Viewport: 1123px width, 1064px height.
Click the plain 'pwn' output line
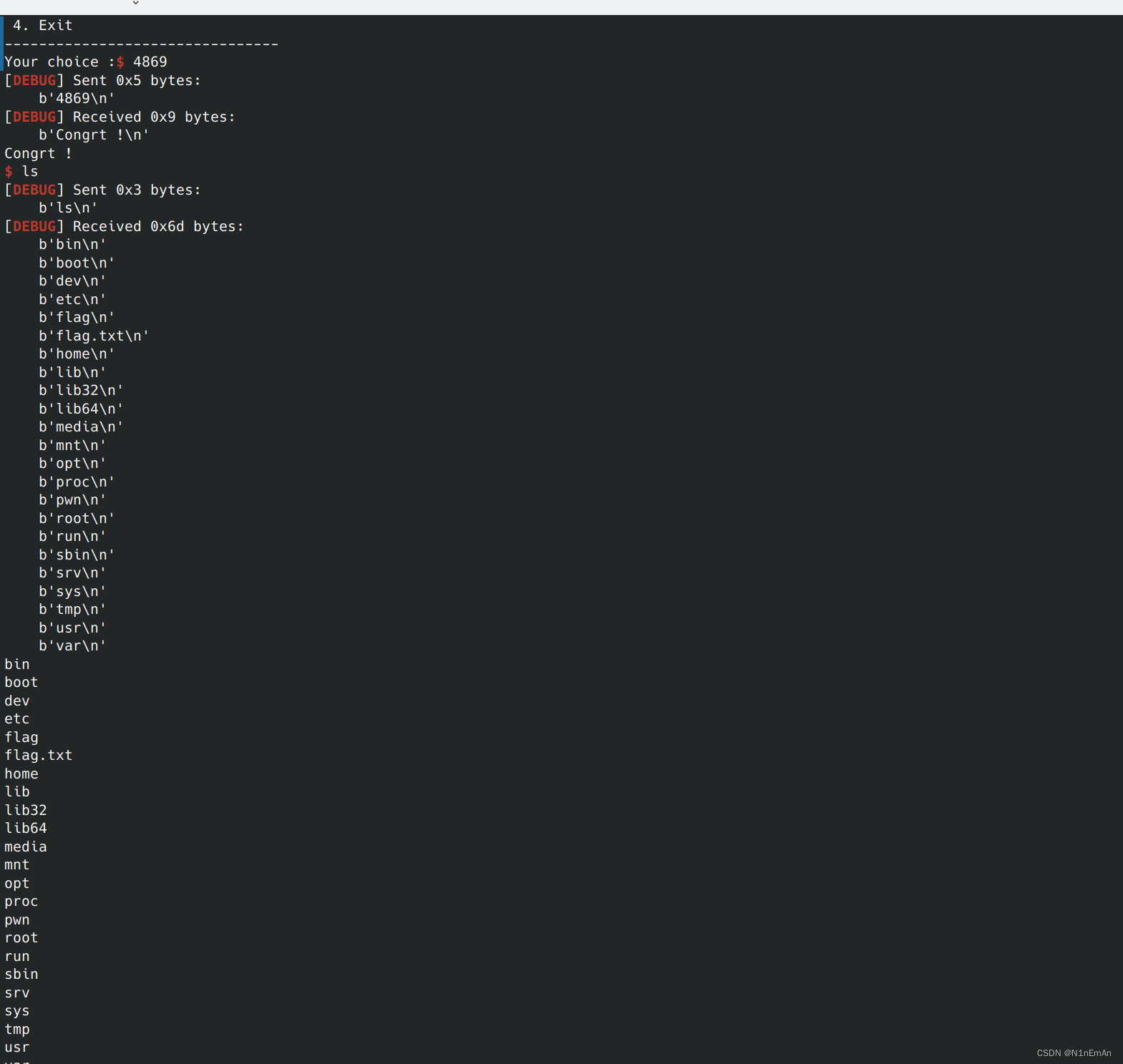coord(17,919)
